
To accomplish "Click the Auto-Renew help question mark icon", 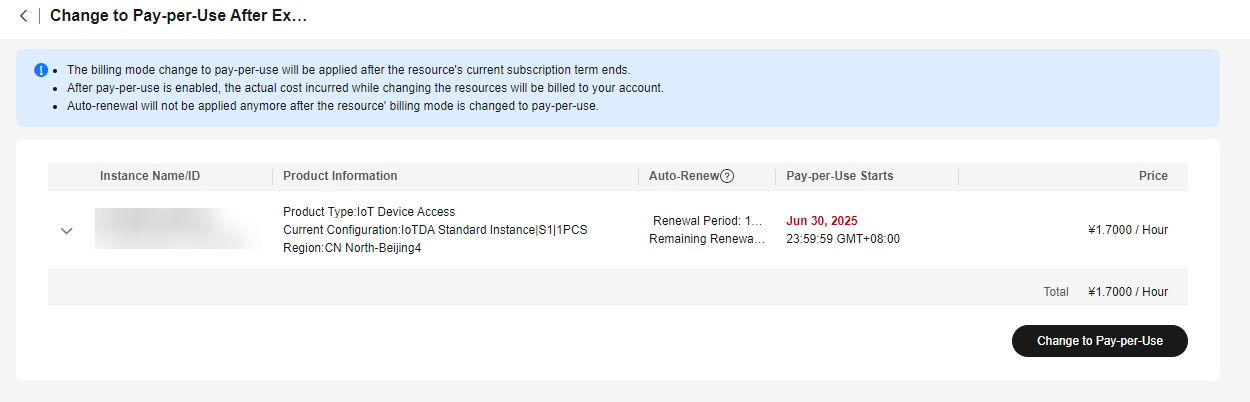I will 727,176.
